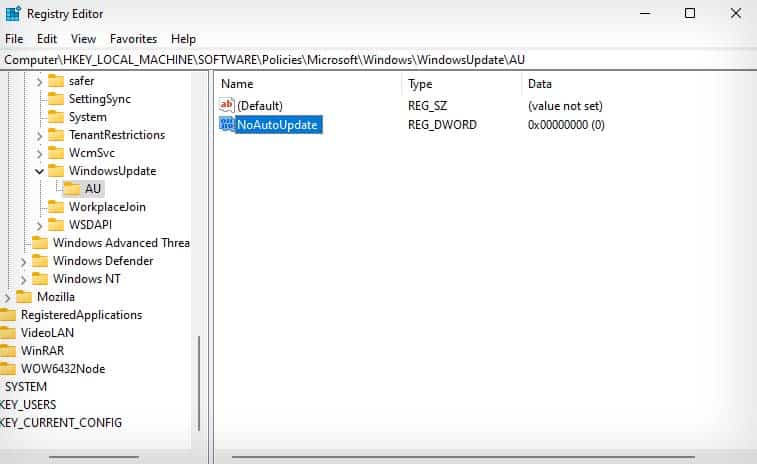This screenshot has width=757, height=464.
Task: Click the registry path address bar
Action: [378, 60]
